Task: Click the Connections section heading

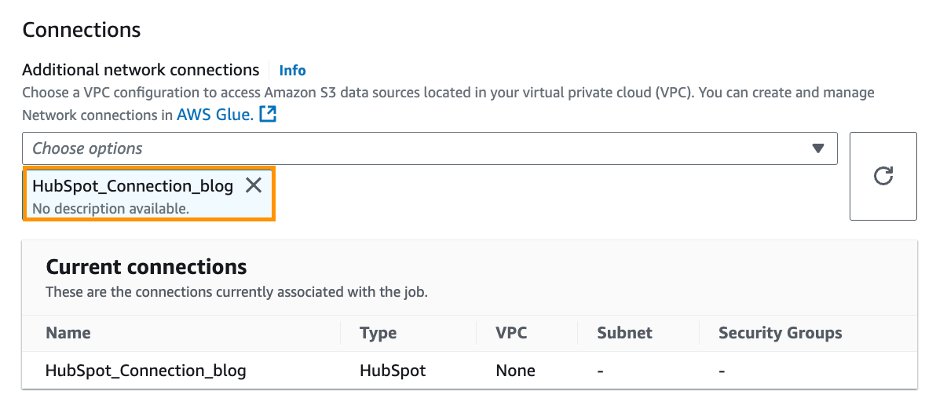Action: click(x=81, y=30)
